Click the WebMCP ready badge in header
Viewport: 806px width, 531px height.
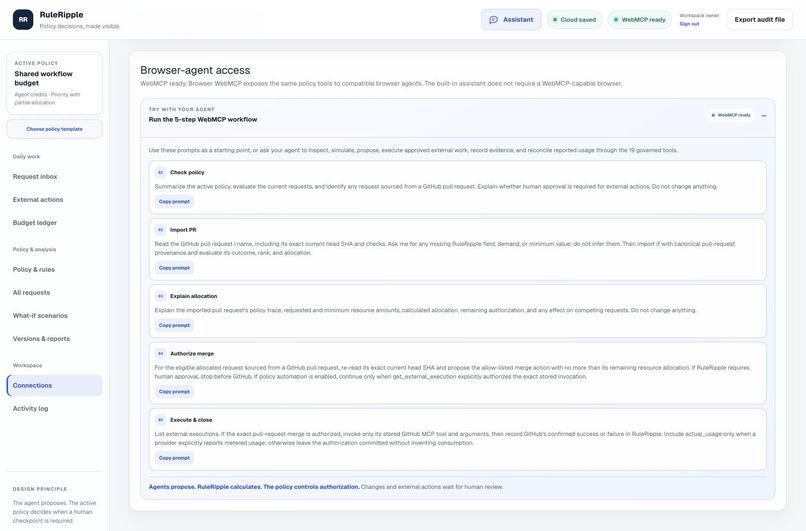pyautogui.click(x=639, y=20)
